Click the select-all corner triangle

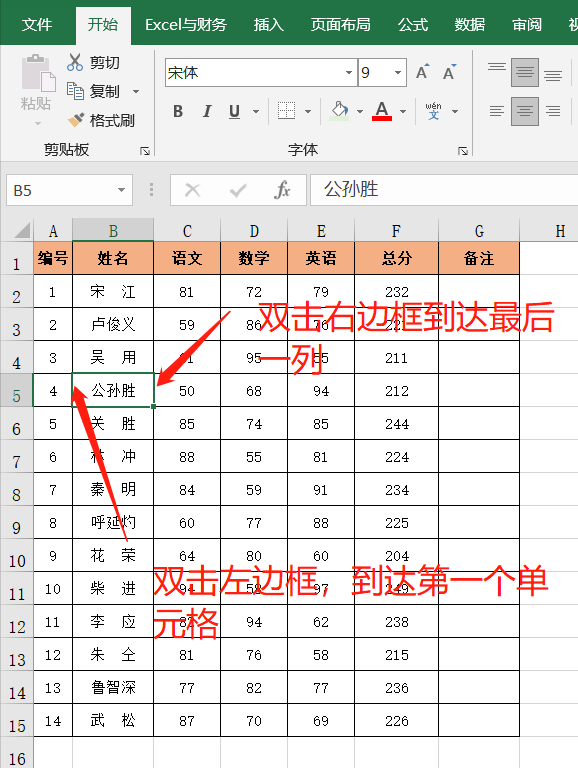[x=21, y=229]
